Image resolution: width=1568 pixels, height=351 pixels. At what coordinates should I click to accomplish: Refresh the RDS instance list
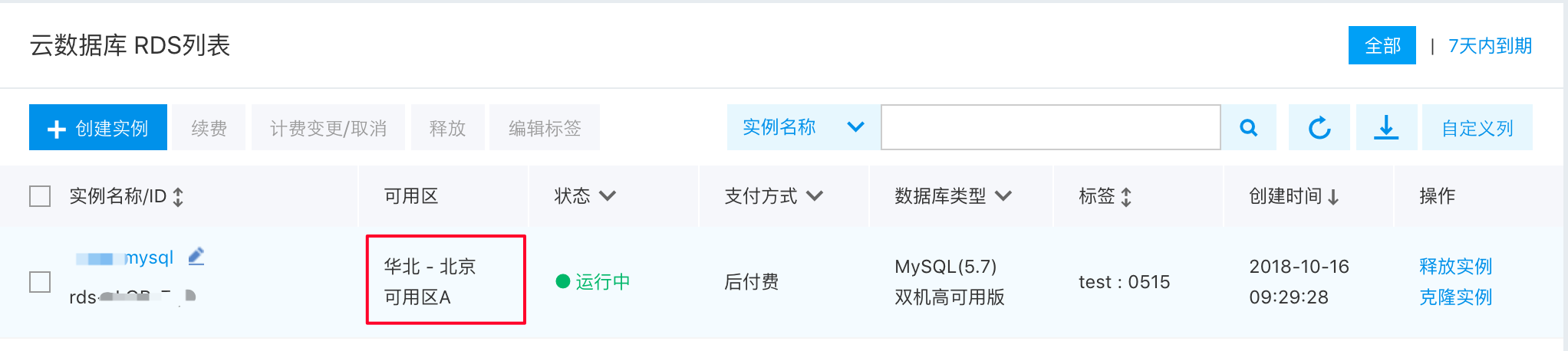(x=1319, y=127)
